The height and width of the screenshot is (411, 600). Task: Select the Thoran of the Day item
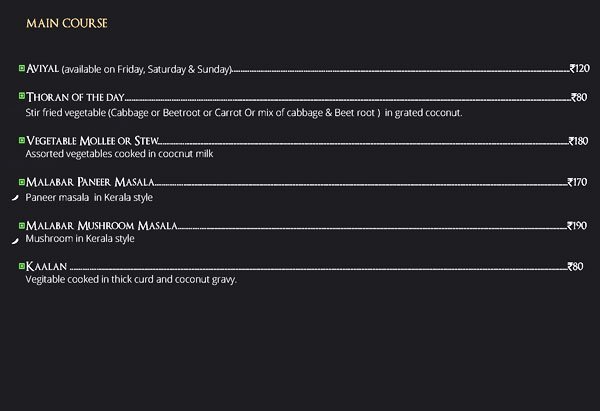pyautogui.click(x=74, y=98)
